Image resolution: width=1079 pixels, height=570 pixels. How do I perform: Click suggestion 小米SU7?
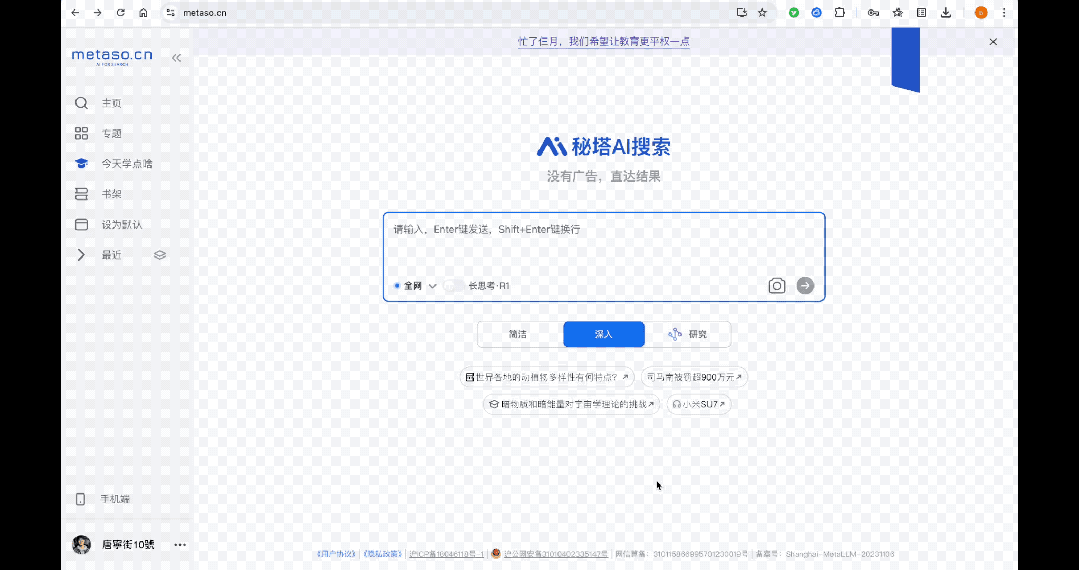[x=698, y=404]
